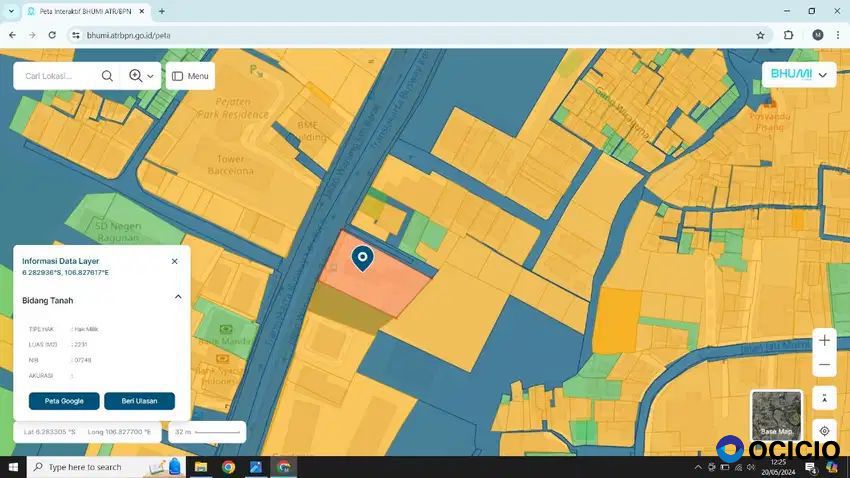Select the Peta Interaktif BHUMI browser tab
The height and width of the screenshot is (478, 850).
[x=85, y=11]
